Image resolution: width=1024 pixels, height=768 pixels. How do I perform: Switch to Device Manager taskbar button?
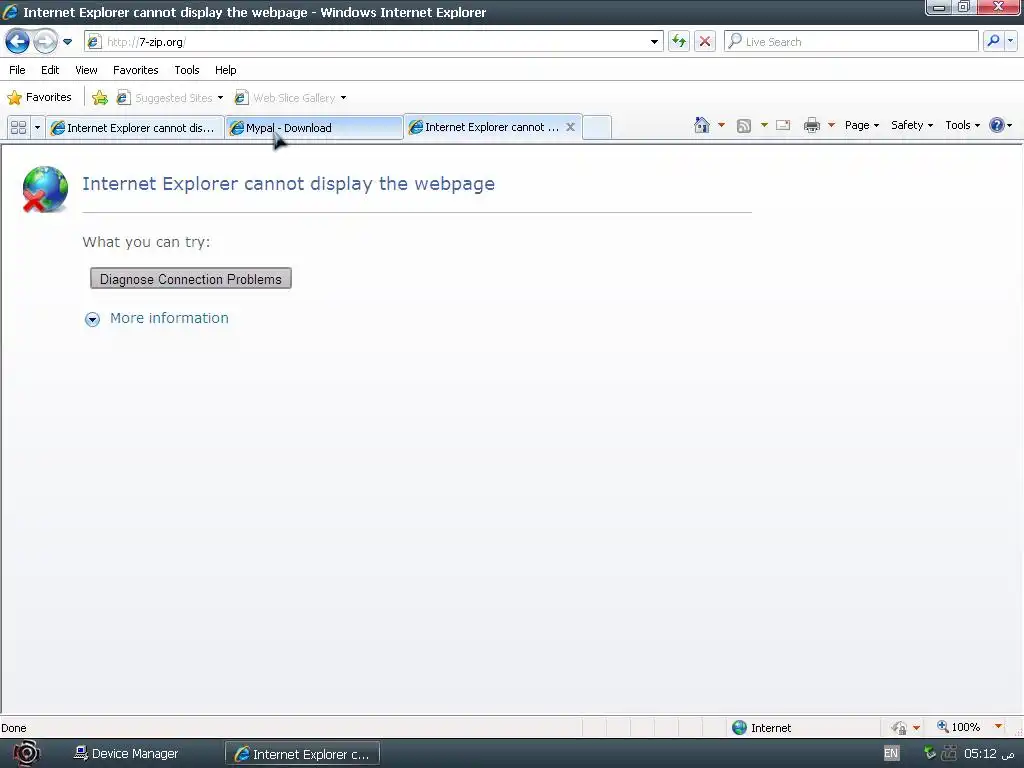[126, 754]
